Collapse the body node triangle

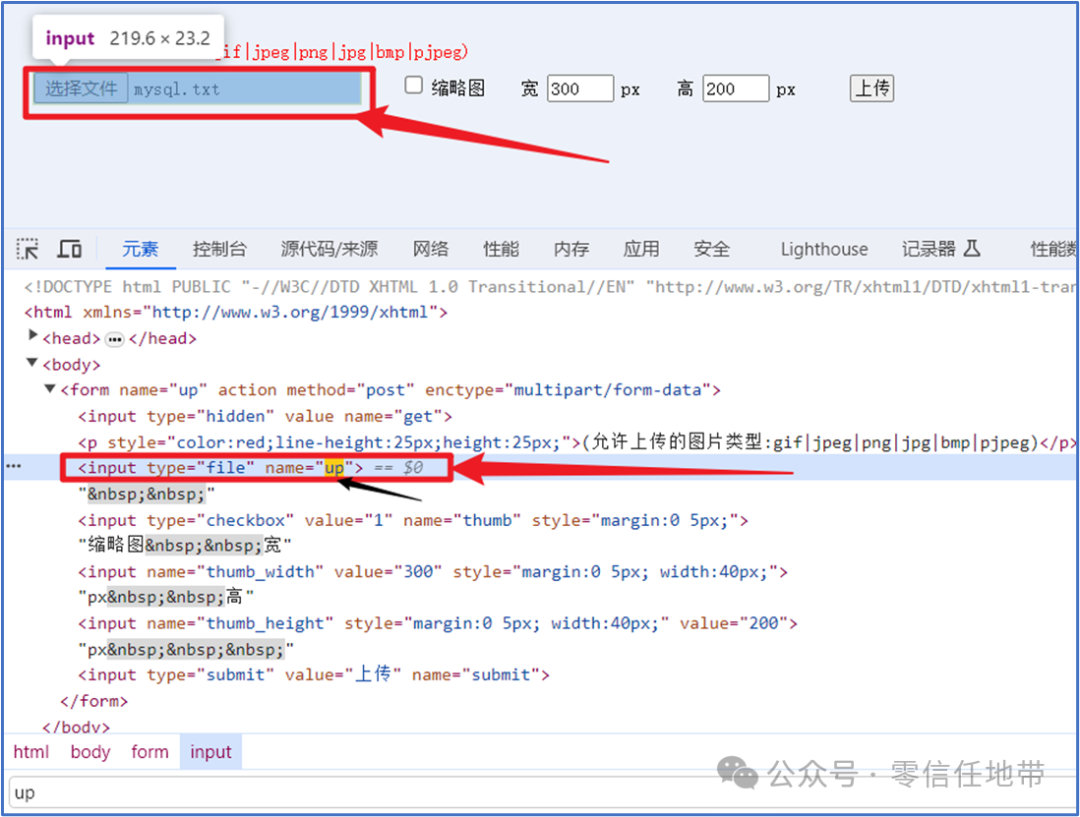click(32, 362)
